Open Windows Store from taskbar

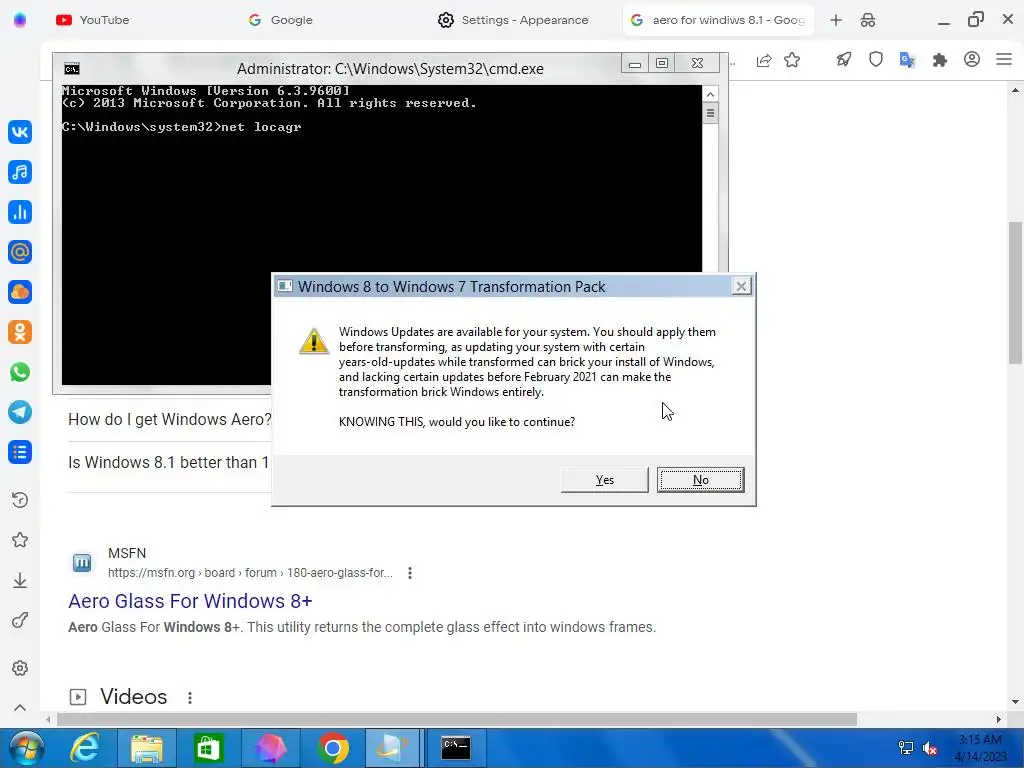point(209,748)
